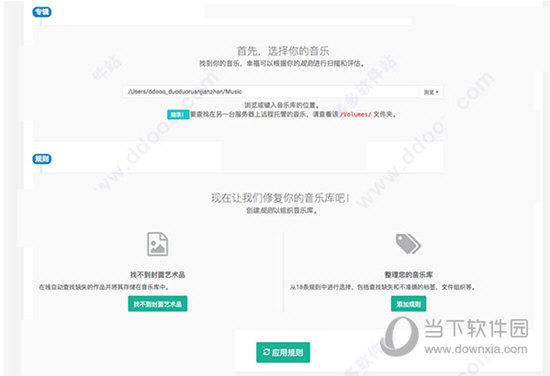This screenshot has width=550, height=376.
Task: Click the 找不到封面艺术品 bold title text
Action: pyautogui.click(x=157, y=275)
